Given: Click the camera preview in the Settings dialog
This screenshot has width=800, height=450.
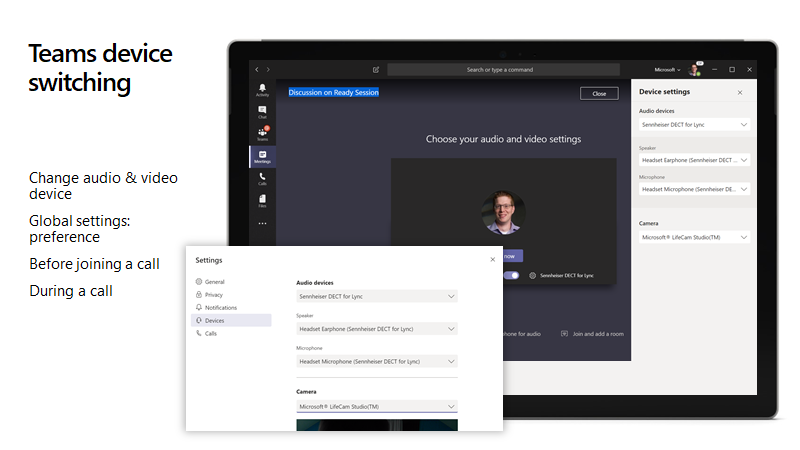Looking at the screenshot, I should pyautogui.click(x=377, y=425).
